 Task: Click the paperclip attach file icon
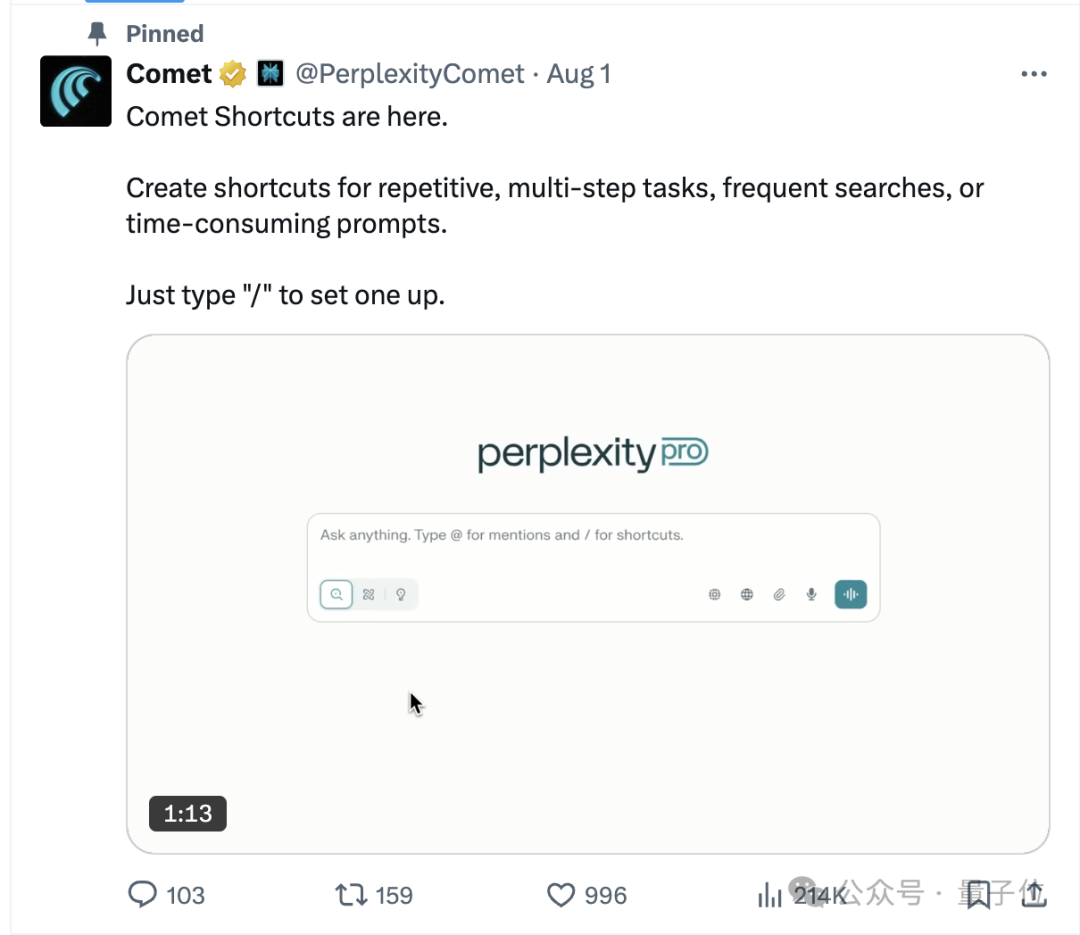tap(779, 594)
